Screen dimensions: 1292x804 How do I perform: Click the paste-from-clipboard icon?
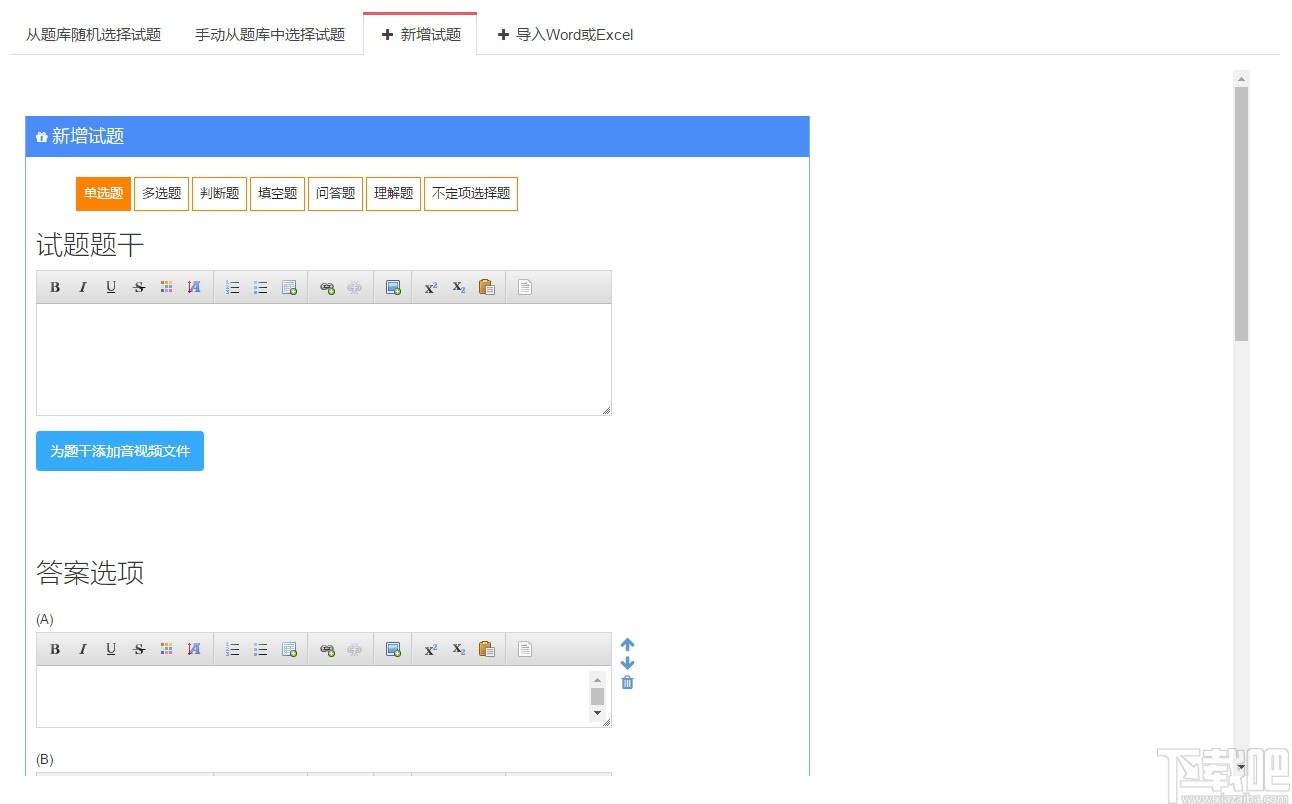pos(487,287)
